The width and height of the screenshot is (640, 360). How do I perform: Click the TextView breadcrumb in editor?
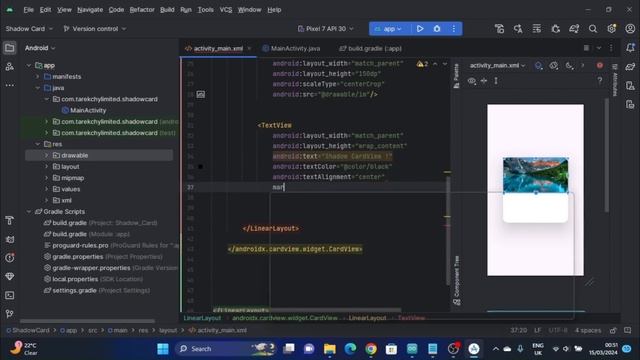tap(411, 318)
